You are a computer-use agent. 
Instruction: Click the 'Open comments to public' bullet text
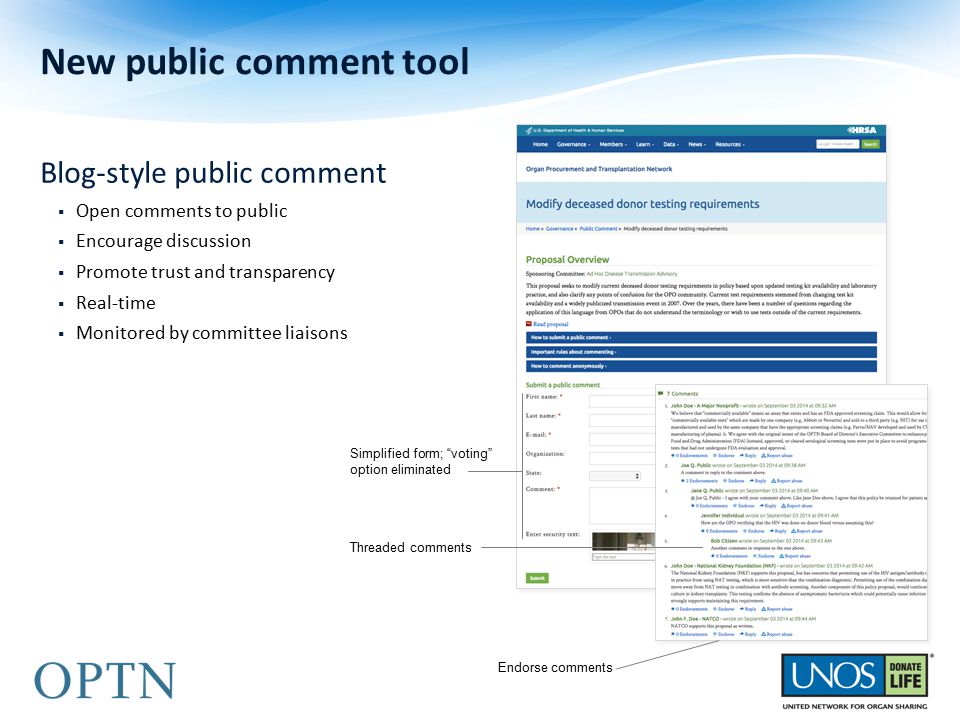(181, 211)
